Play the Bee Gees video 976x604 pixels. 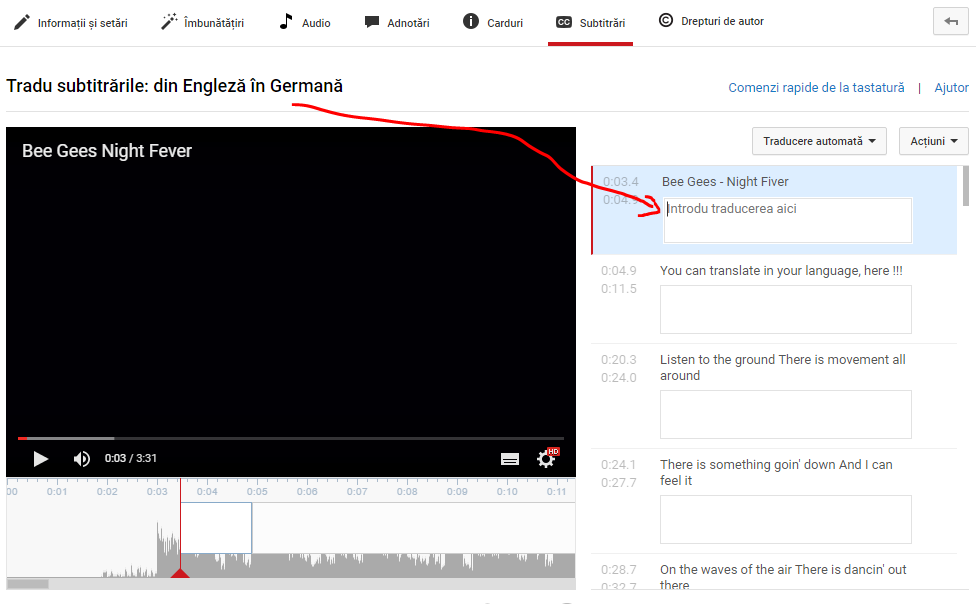[x=40, y=459]
